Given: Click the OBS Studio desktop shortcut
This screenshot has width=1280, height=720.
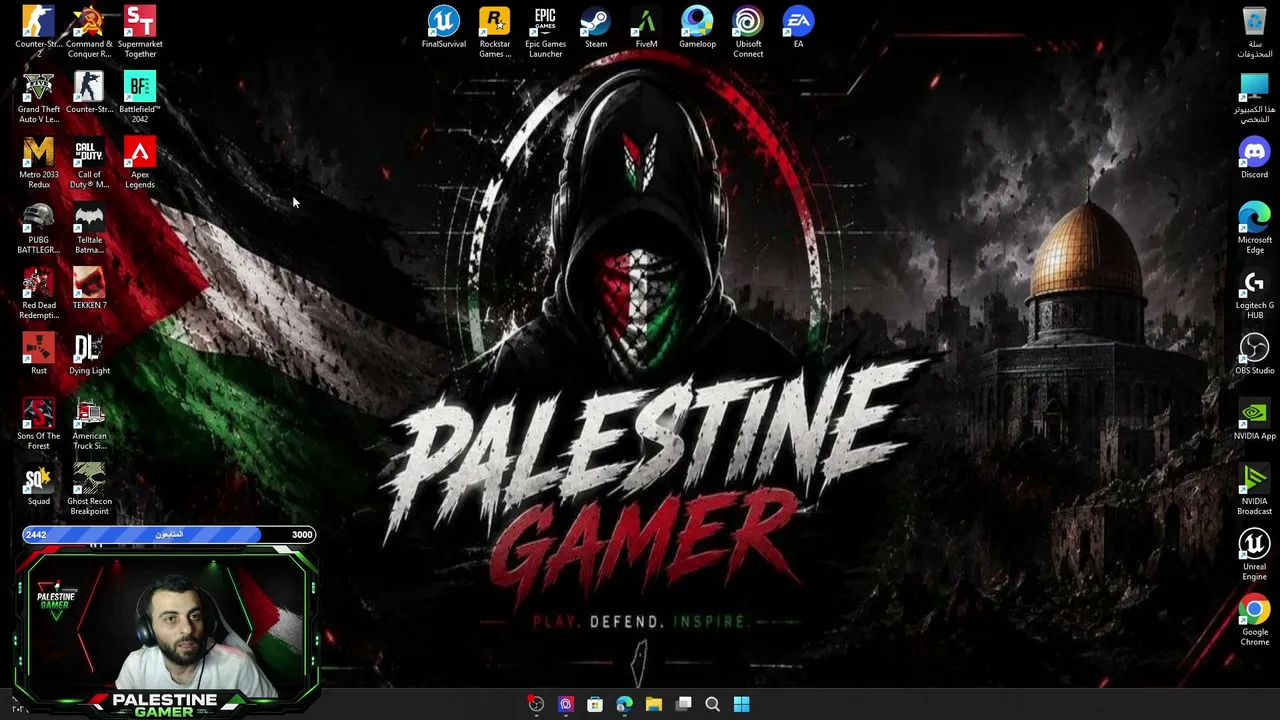Looking at the screenshot, I should click(1254, 354).
